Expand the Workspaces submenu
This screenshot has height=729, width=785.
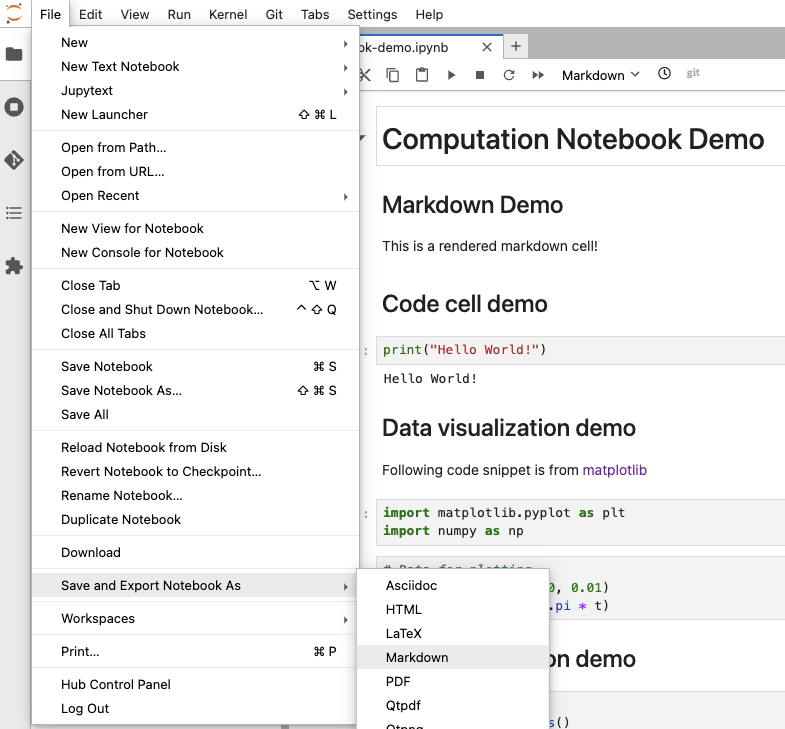pos(195,618)
